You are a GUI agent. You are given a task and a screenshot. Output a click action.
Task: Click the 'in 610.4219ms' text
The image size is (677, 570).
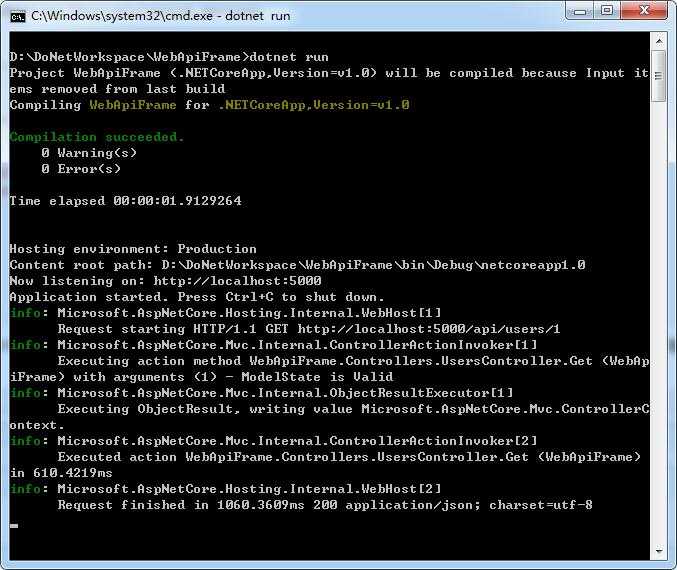(61, 473)
